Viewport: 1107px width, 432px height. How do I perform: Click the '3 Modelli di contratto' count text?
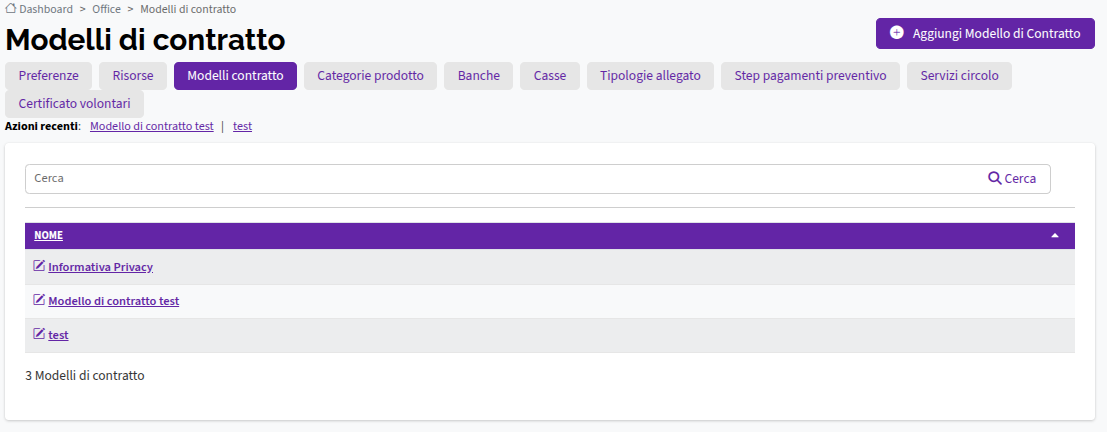point(85,376)
